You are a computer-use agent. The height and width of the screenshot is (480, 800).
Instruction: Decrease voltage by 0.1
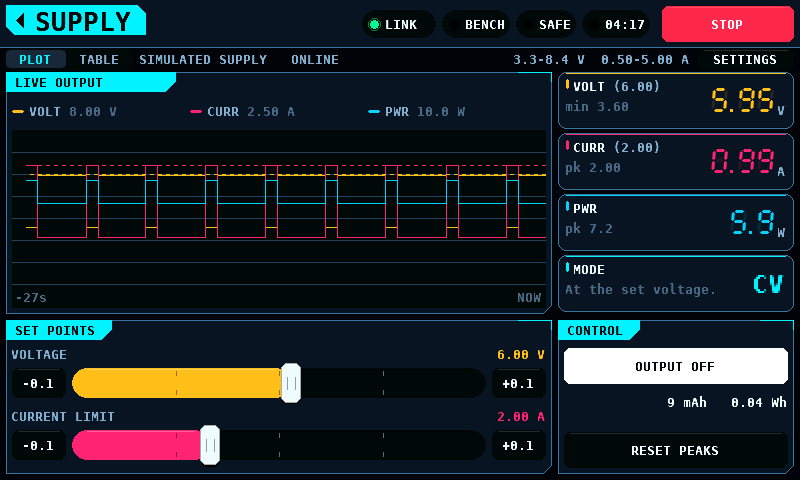39,384
